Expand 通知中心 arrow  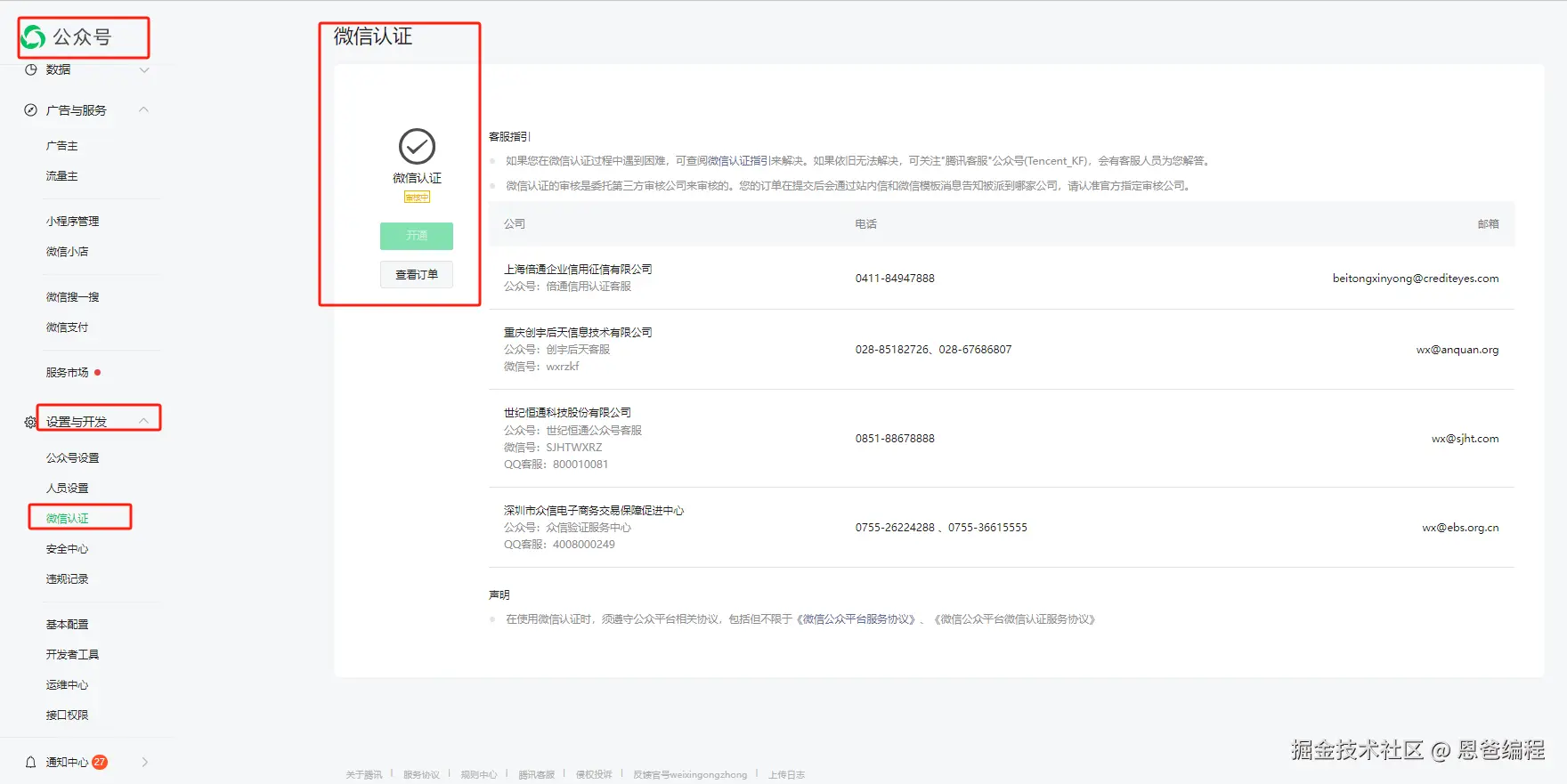pyautogui.click(x=145, y=762)
